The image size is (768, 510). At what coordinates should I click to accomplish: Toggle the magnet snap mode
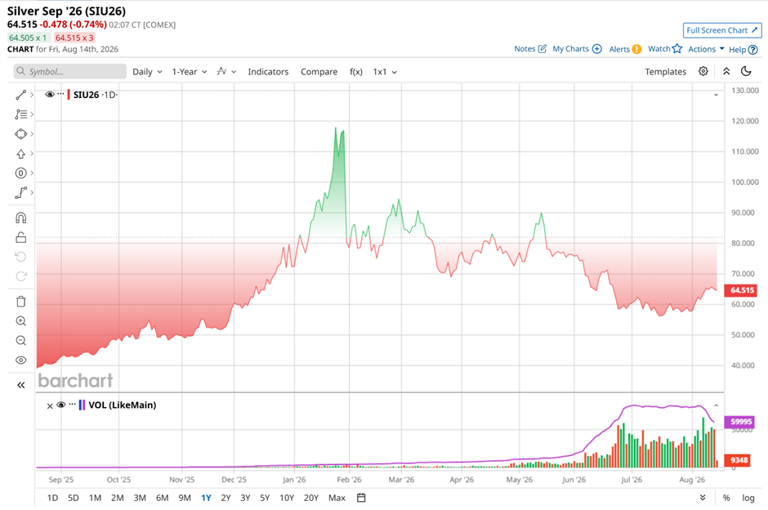pos(21,218)
